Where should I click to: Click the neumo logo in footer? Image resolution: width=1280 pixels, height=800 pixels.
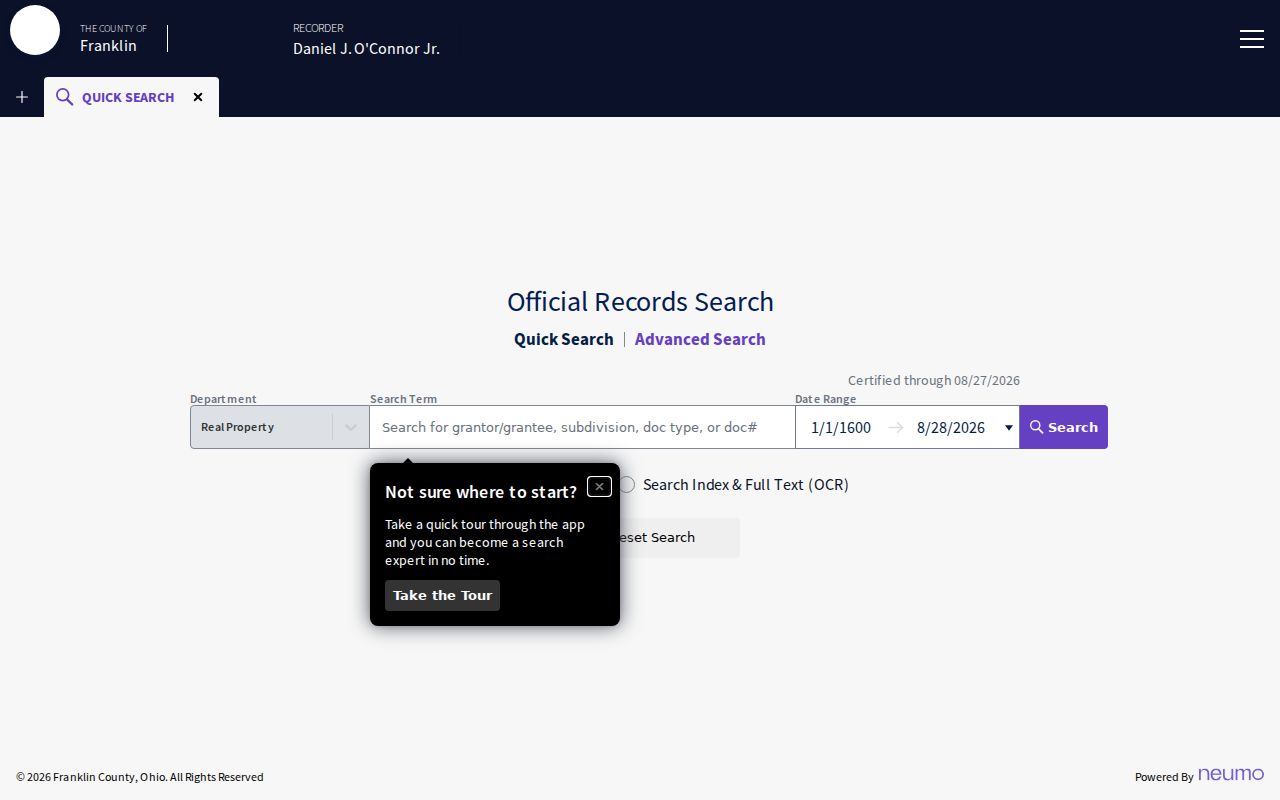tap(1231, 774)
